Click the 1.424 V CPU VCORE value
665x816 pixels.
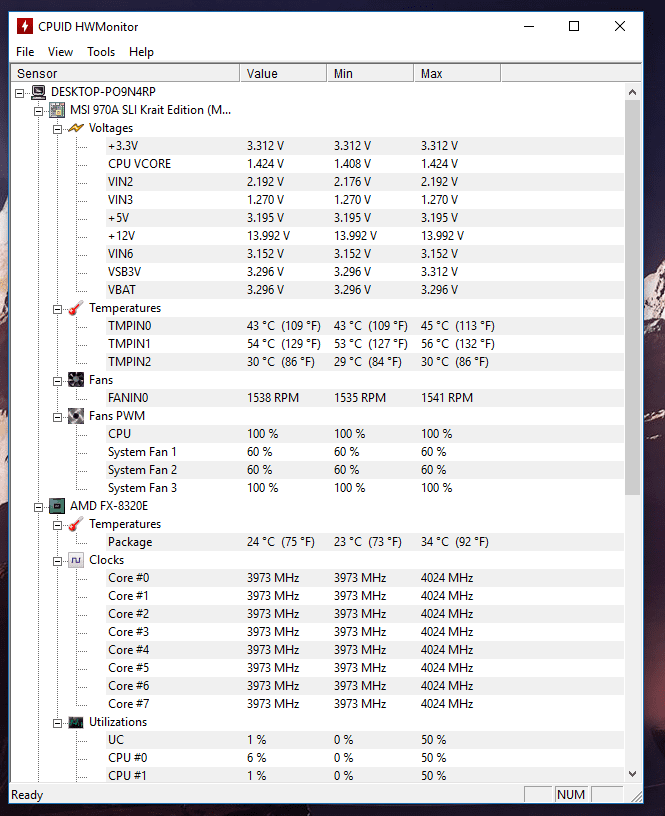[x=265, y=164]
